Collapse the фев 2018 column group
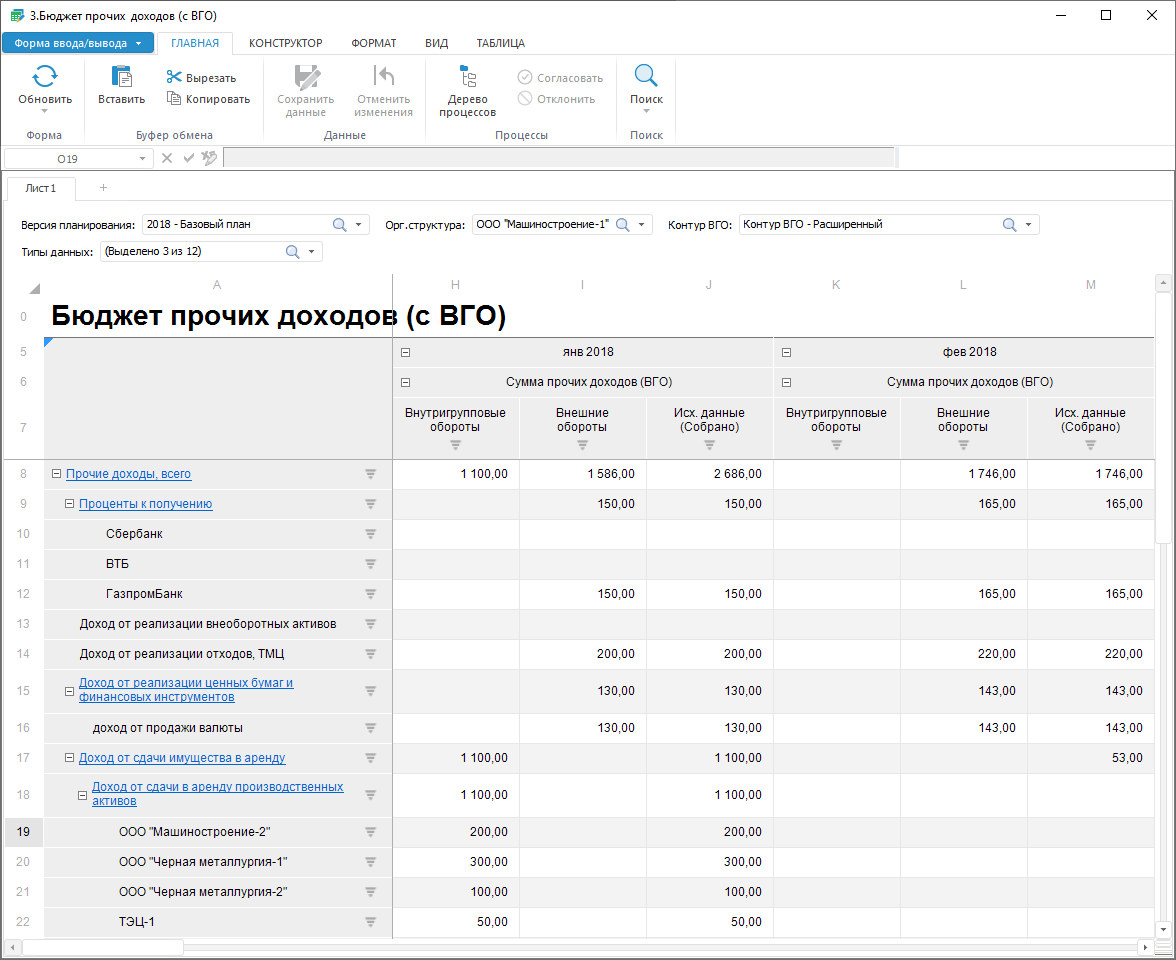1176x960 pixels. [x=787, y=352]
